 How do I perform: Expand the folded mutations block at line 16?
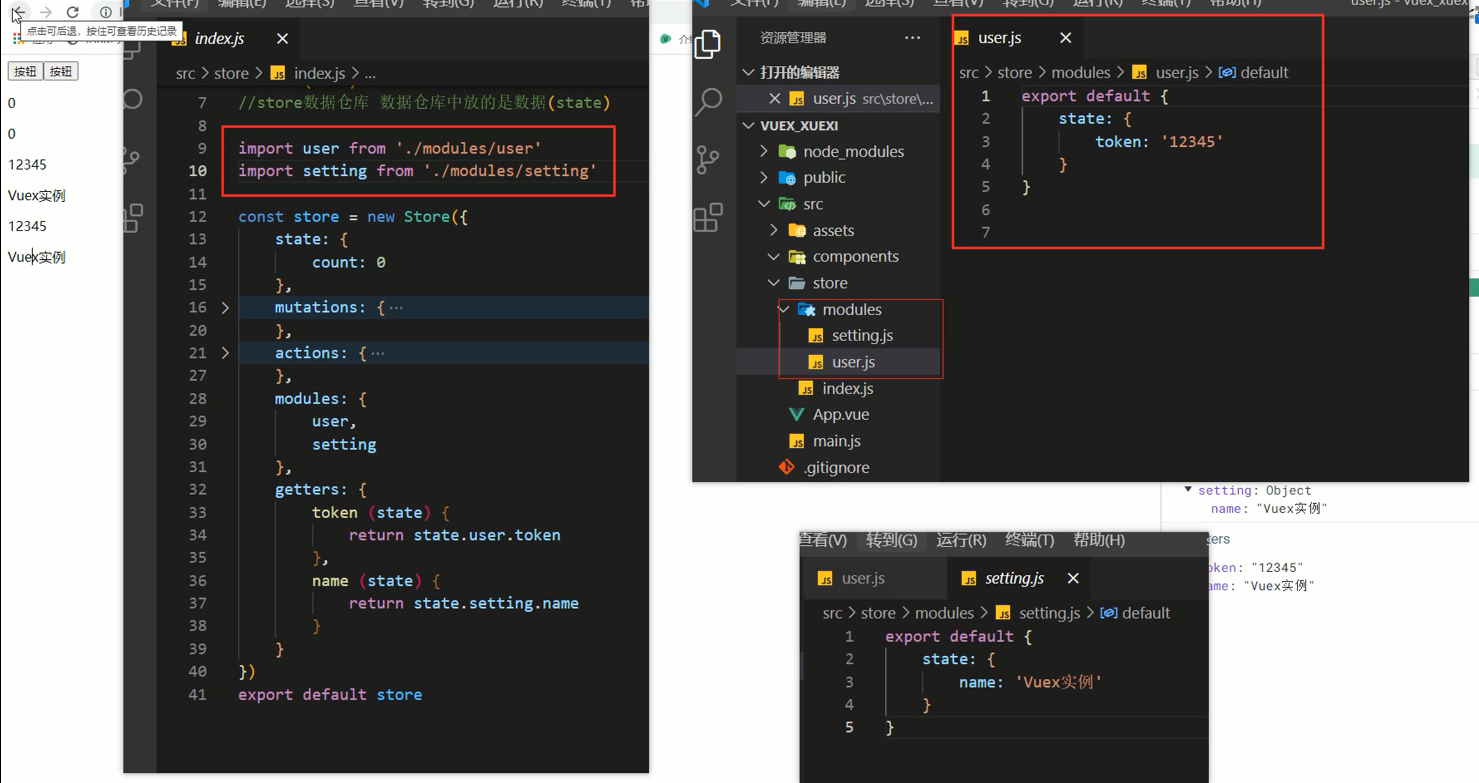click(225, 308)
